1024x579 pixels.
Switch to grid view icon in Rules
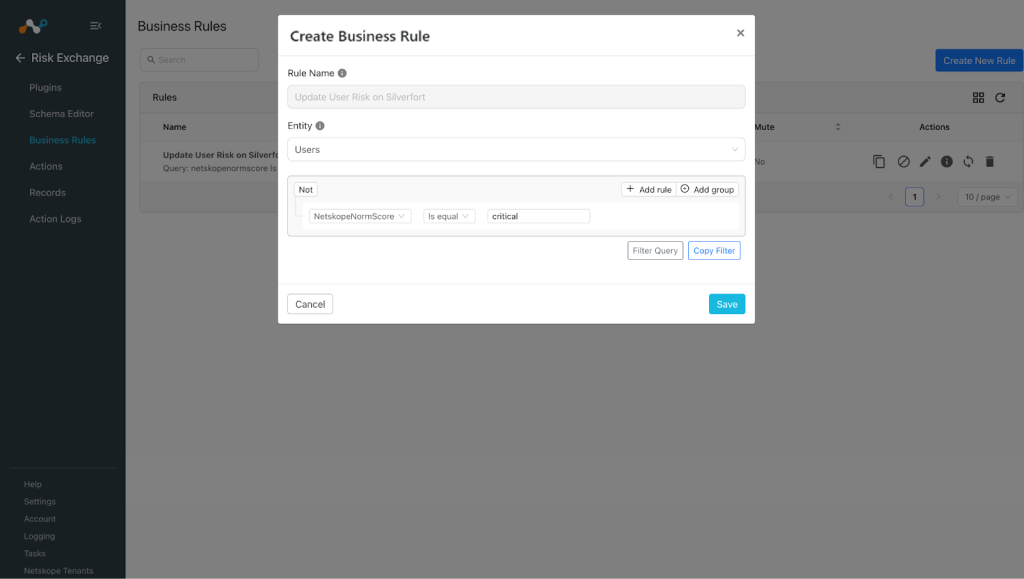(978, 97)
